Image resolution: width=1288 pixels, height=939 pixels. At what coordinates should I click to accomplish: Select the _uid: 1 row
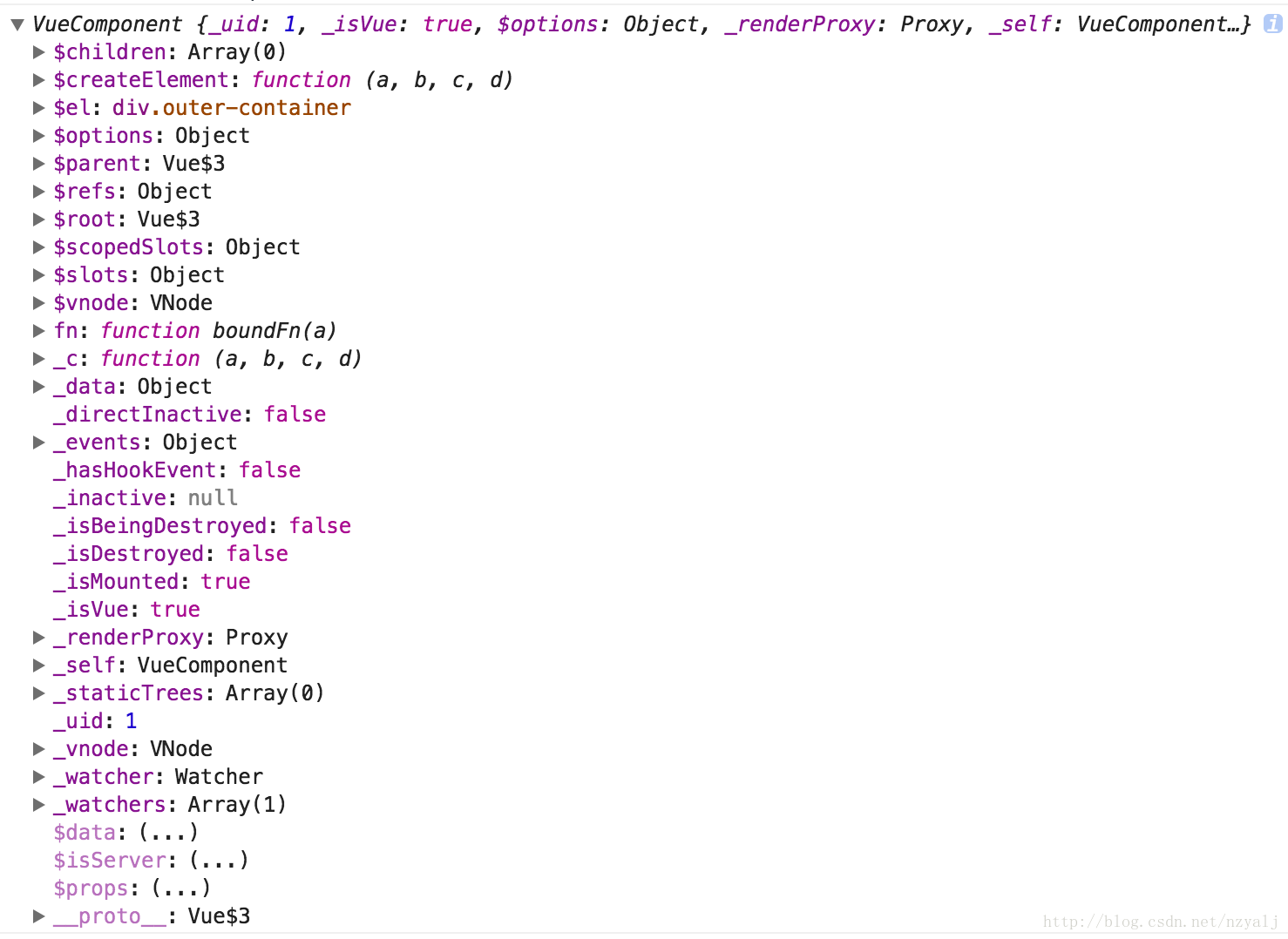95,721
